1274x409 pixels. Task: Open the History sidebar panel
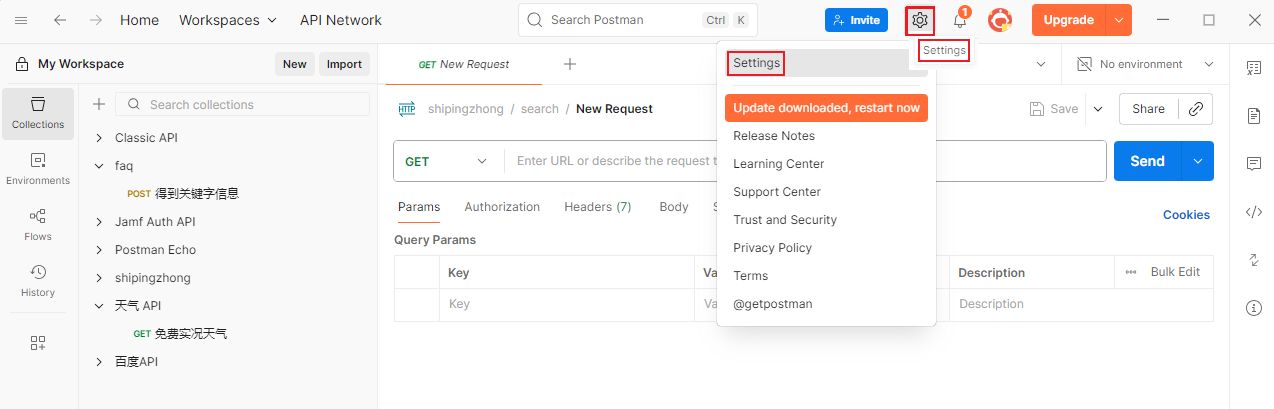(x=38, y=280)
